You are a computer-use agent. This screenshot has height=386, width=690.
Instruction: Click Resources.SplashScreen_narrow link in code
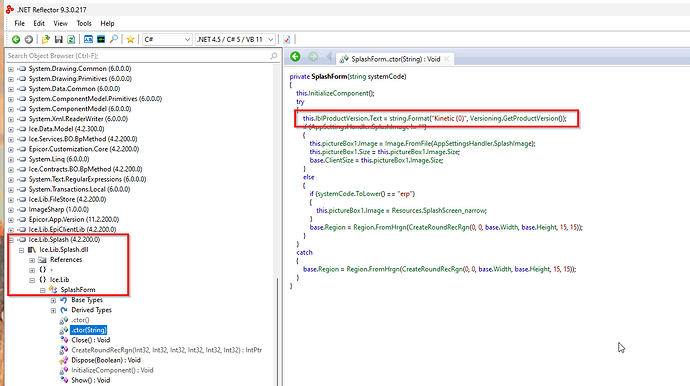pyautogui.click(x=439, y=210)
